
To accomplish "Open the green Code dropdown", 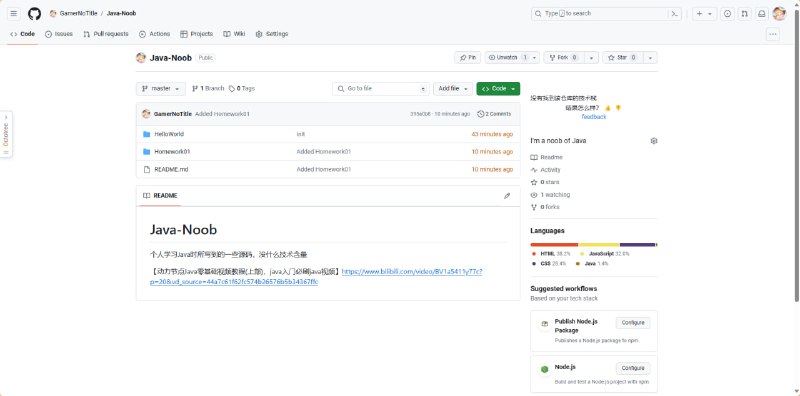I will [x=498, y=89].
